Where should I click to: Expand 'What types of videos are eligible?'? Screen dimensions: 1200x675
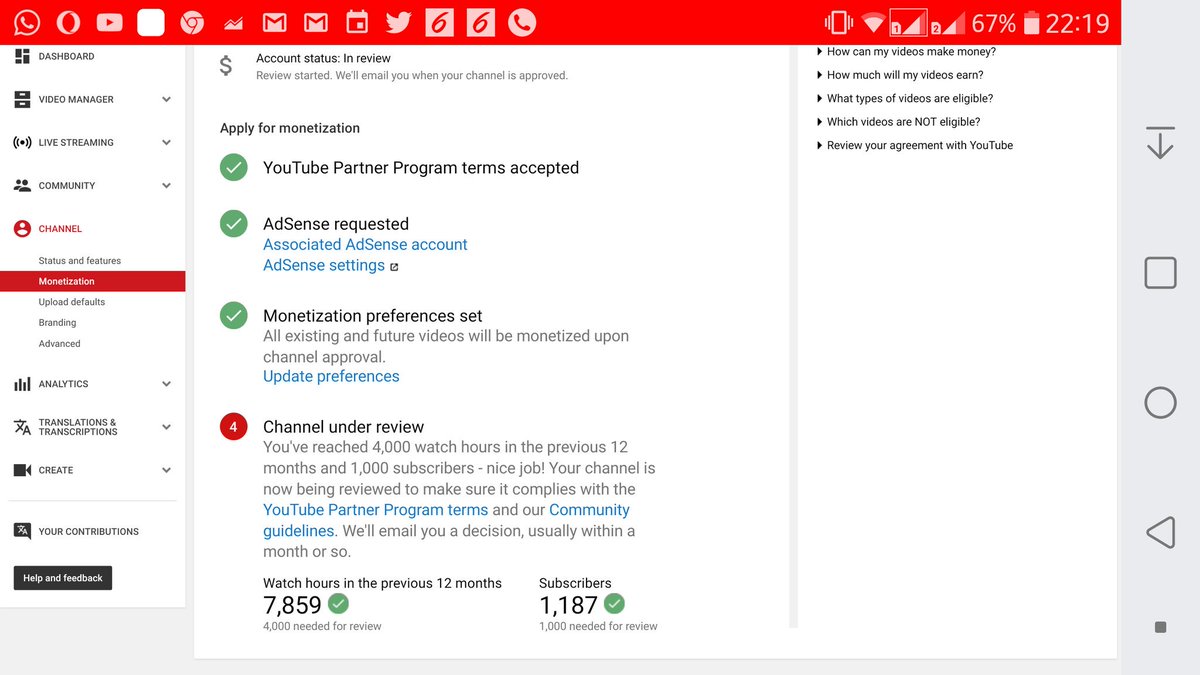tap(906, 99)
